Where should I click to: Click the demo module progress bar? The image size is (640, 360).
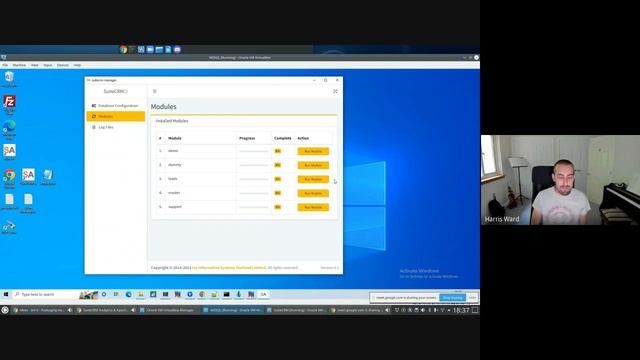253,151
